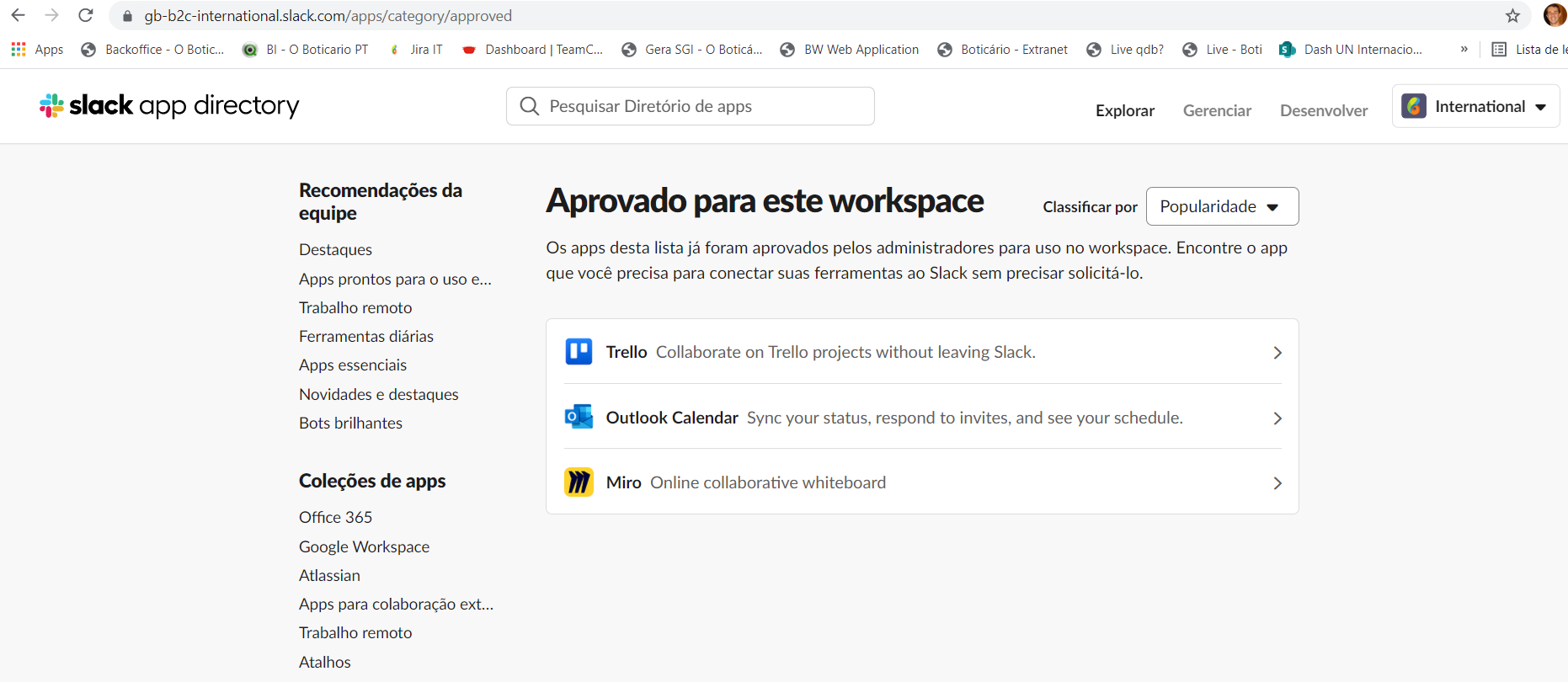
Task: Open the Dash UN Internacio bookmark
Action: pos(1351,50)
